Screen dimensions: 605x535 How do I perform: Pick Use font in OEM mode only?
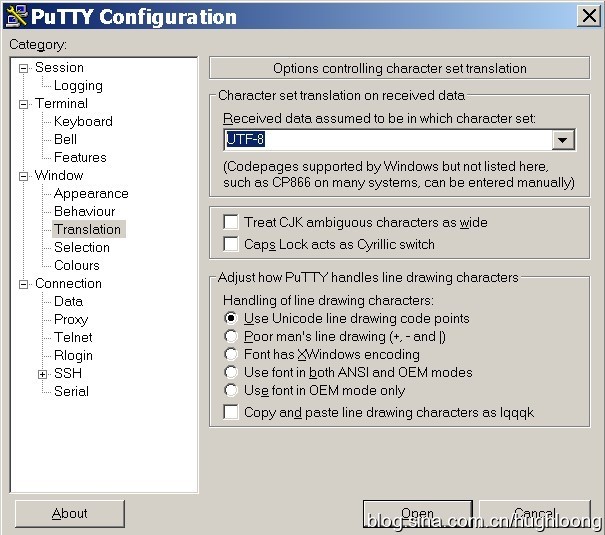pyautogui.click(x=231, y=390)
